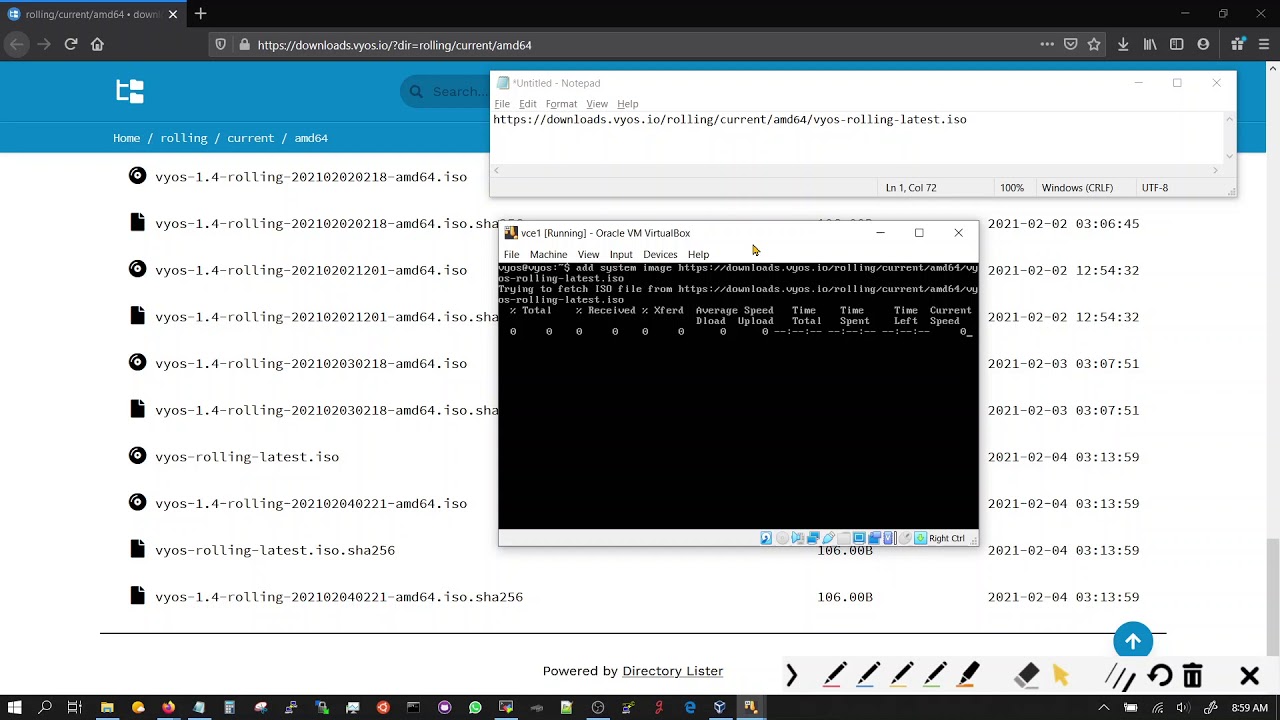The image size is (1280, 720).
Task: Select the orange highlighter marker
Action: coord(968,676)
